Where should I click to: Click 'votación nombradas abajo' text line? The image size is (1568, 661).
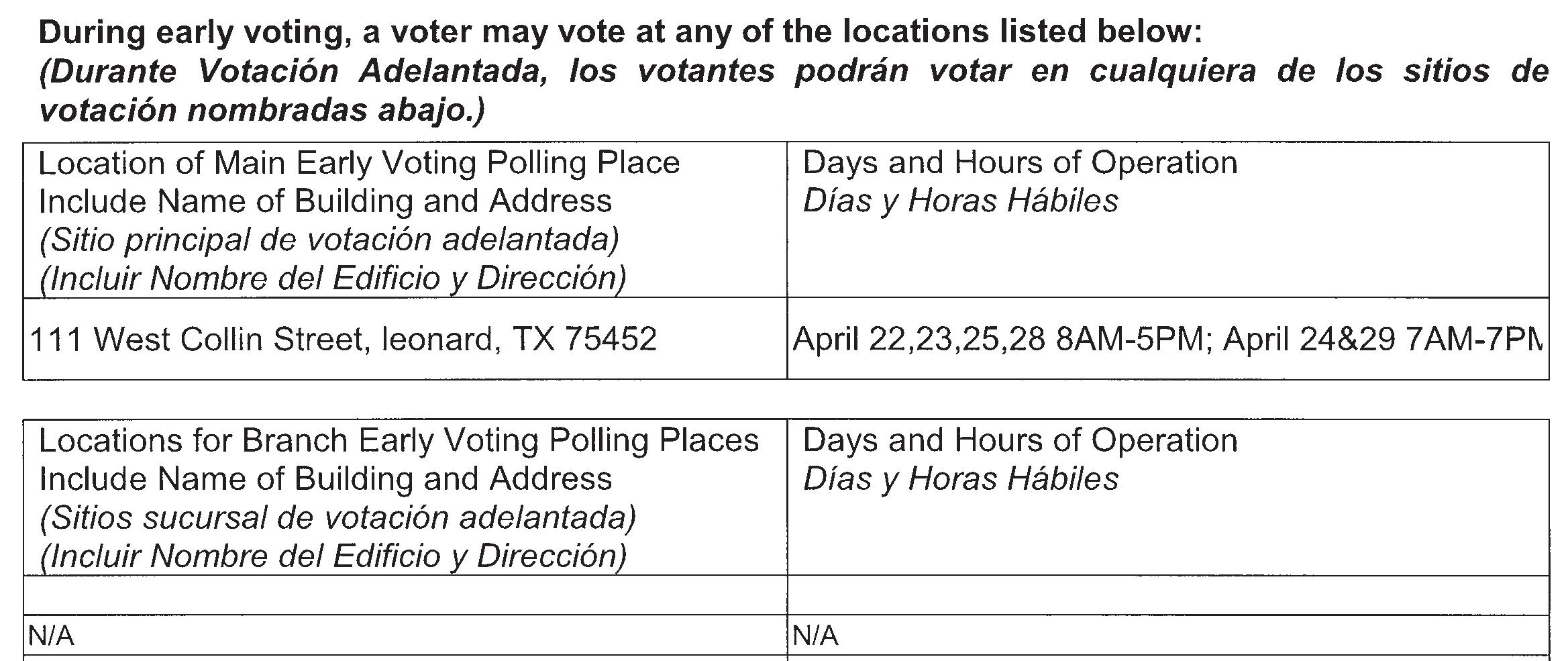(262, 110)
